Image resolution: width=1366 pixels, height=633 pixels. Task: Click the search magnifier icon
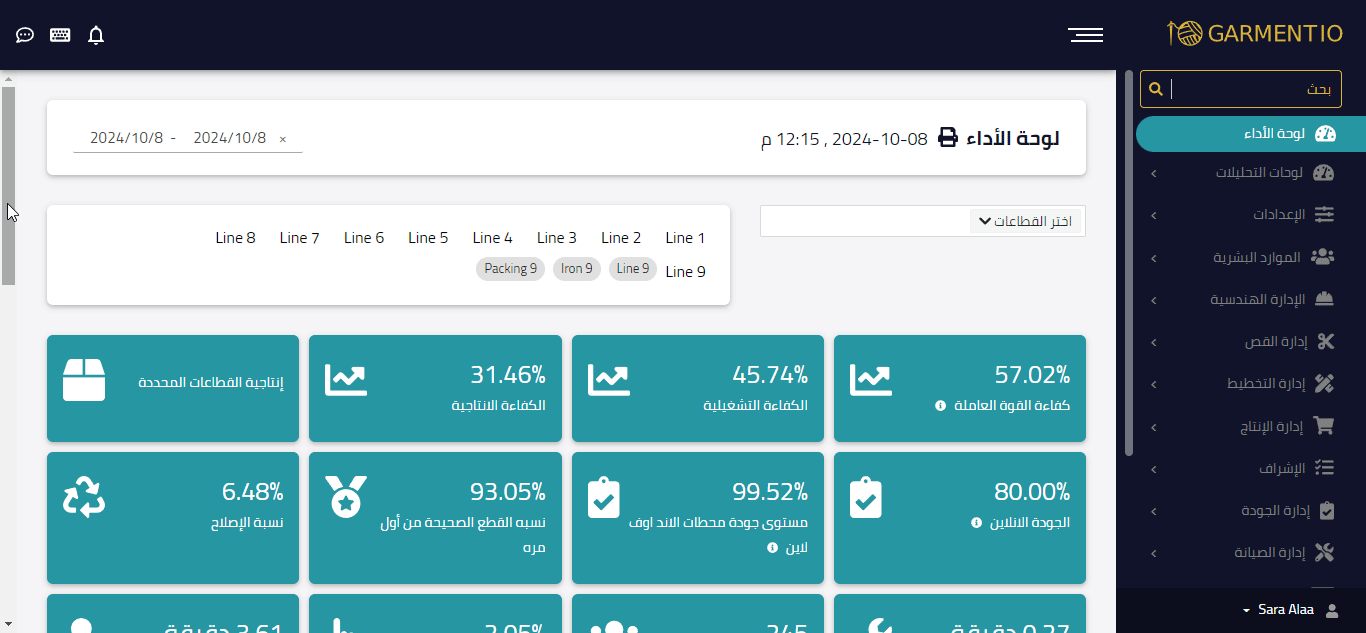(1156, 89)
